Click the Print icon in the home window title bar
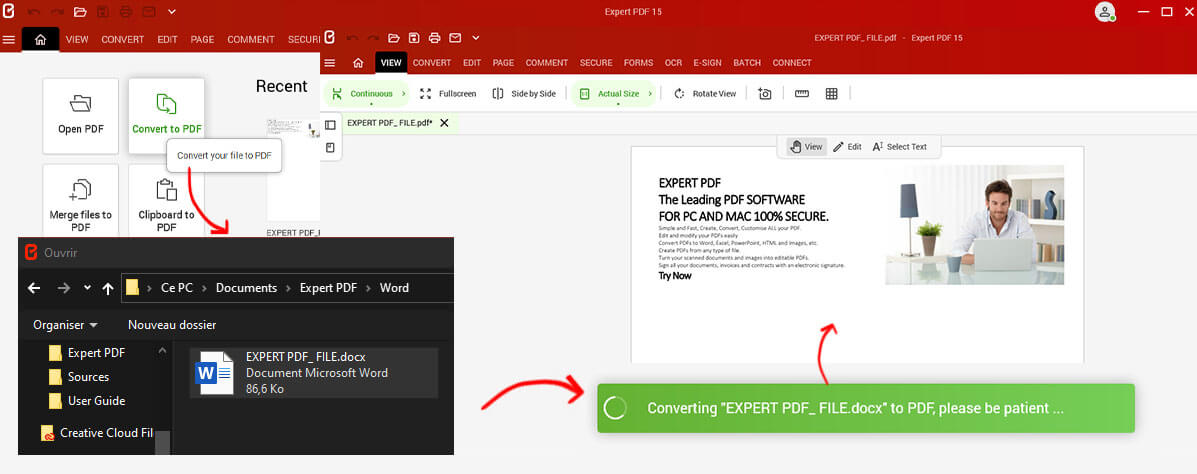 click(126, 12)
